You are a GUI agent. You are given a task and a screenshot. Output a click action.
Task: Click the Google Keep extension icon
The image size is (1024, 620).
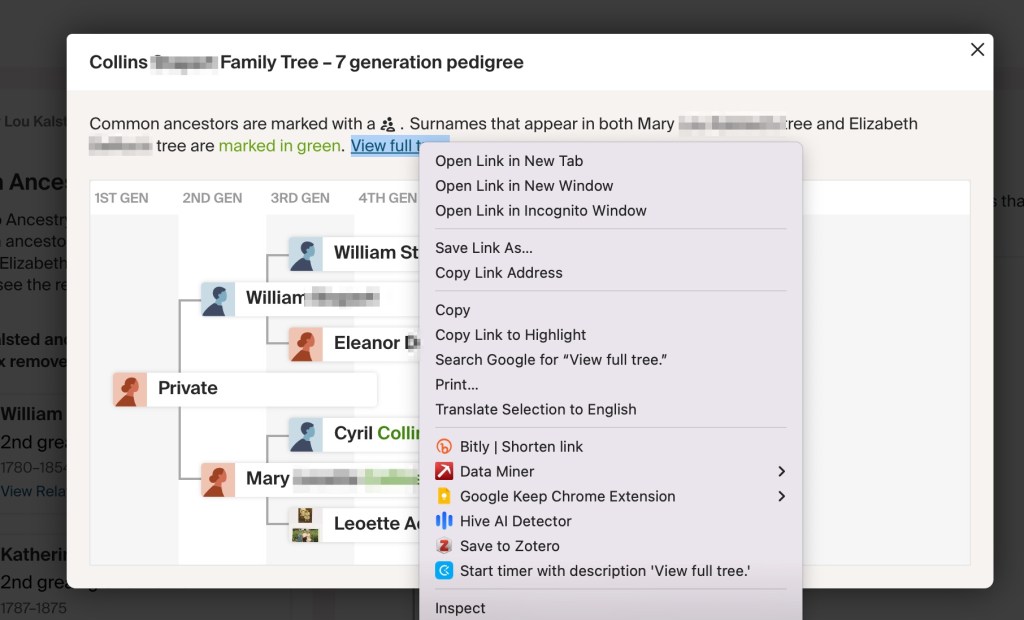click(444, 497)
